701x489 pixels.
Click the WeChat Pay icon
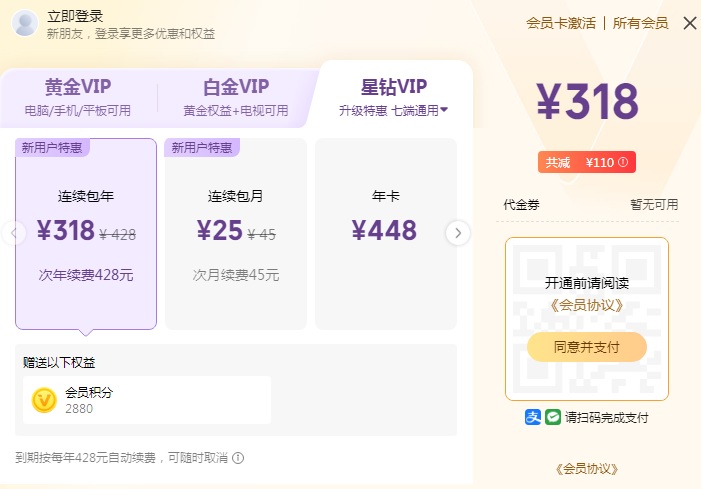click(x=553, y=417)
